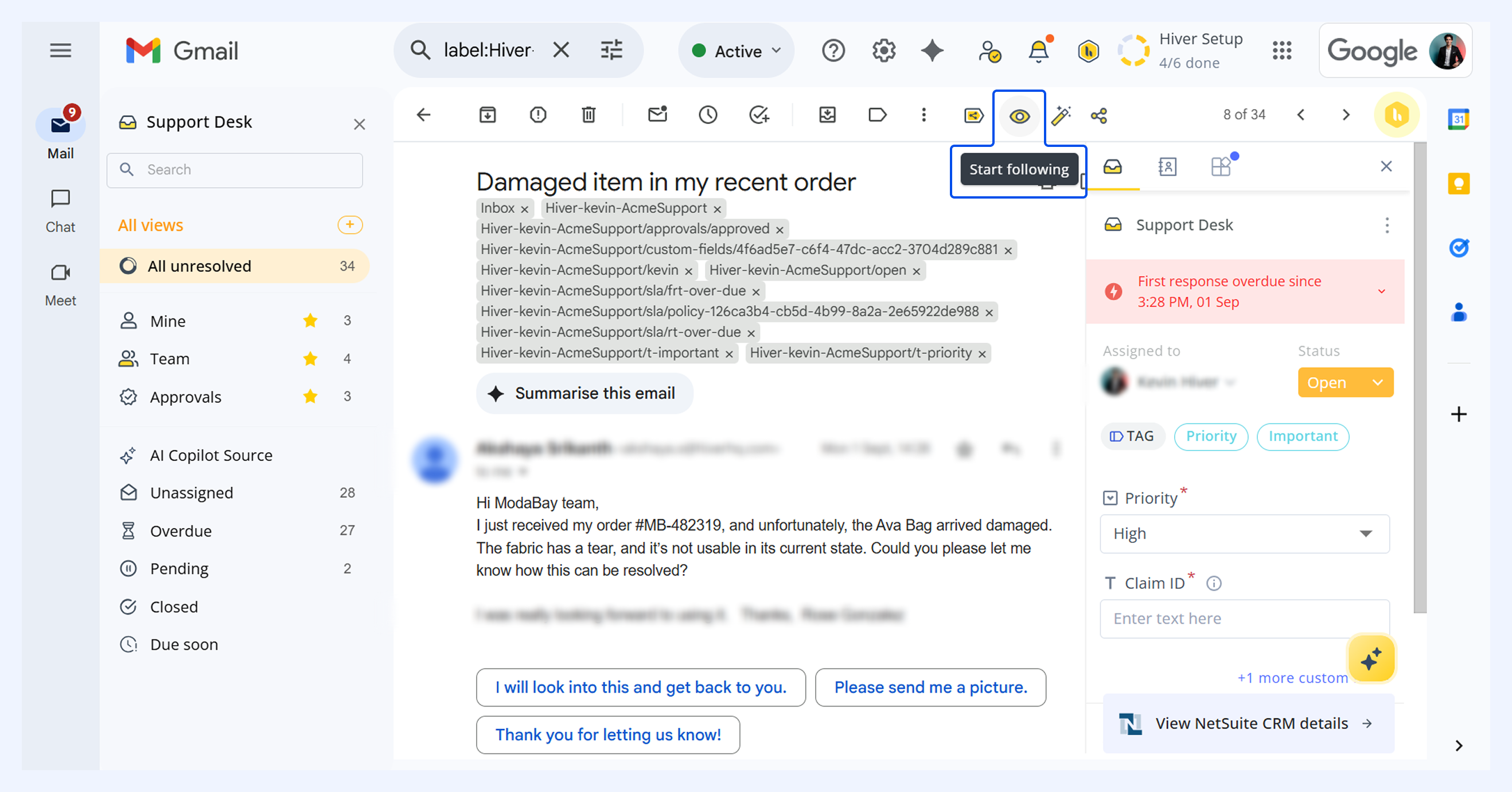The image size is (1512, 792).
Task: Open Hiver notifications bell
Action: click(x=1039, y=51)
